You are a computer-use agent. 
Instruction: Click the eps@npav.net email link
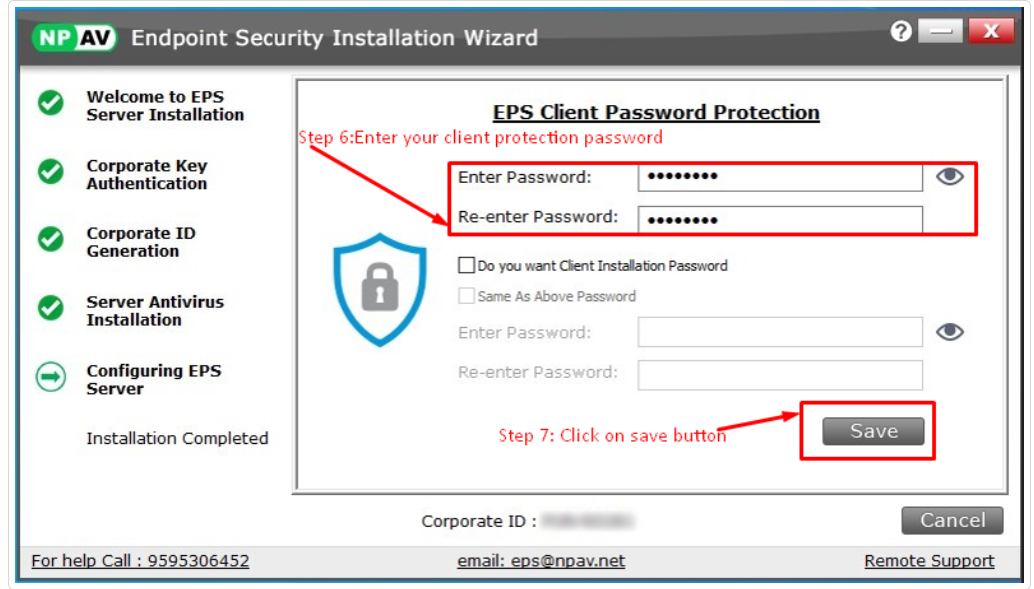(541, 561)
